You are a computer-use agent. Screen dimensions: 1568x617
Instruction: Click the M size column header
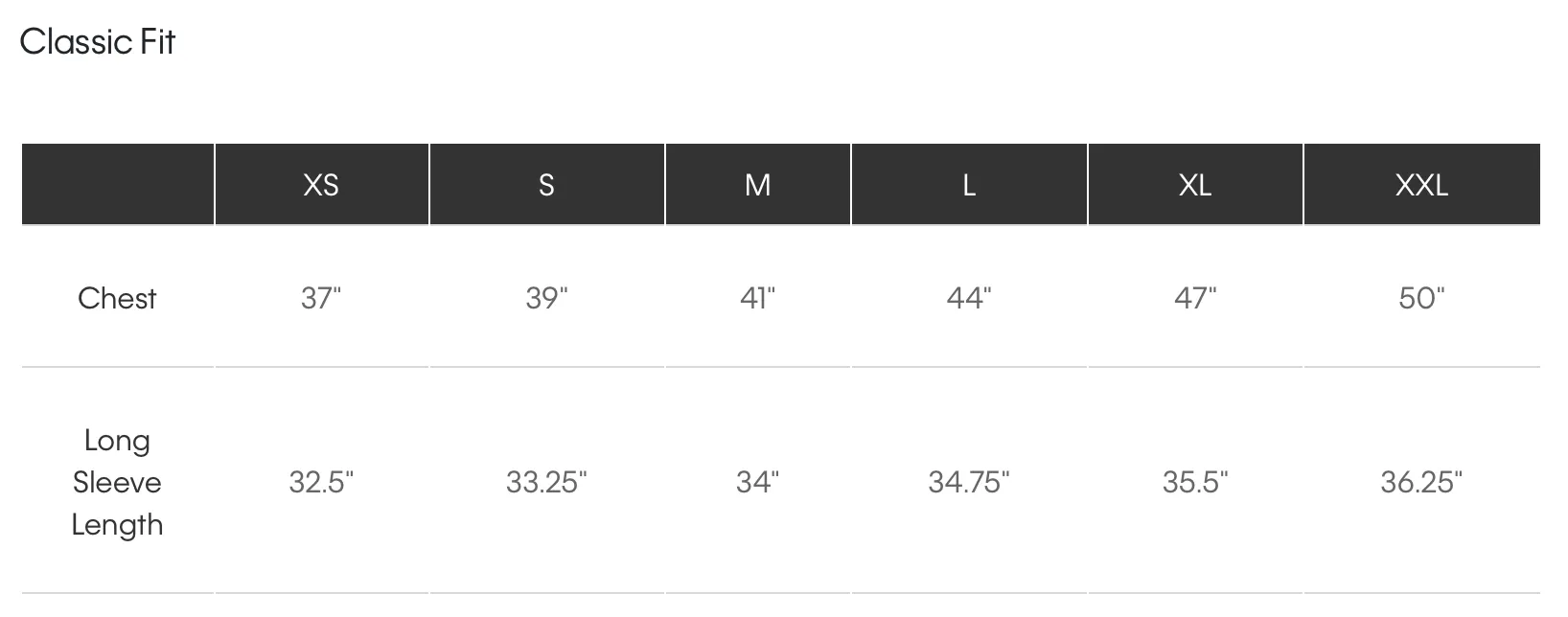tap(757, 184)
